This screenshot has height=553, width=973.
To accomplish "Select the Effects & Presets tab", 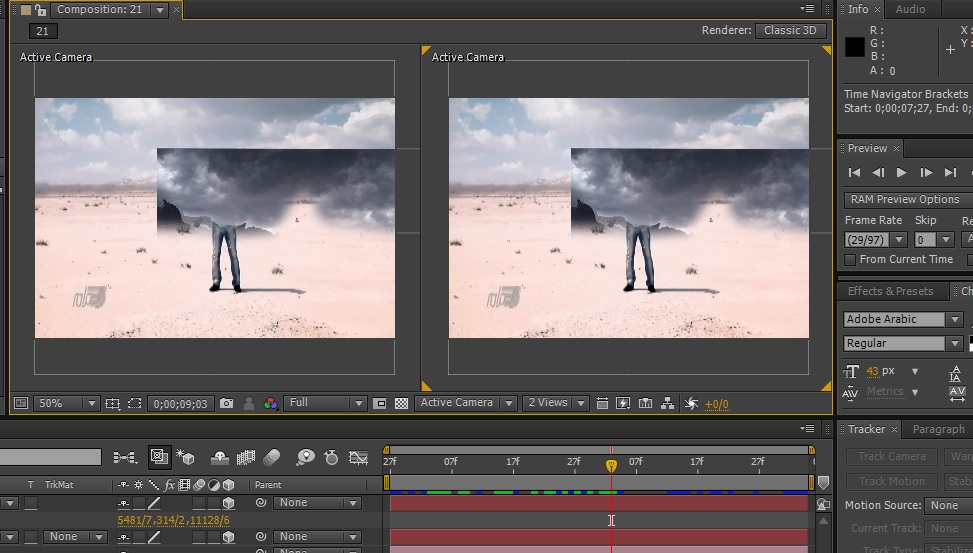I will 890,291.
